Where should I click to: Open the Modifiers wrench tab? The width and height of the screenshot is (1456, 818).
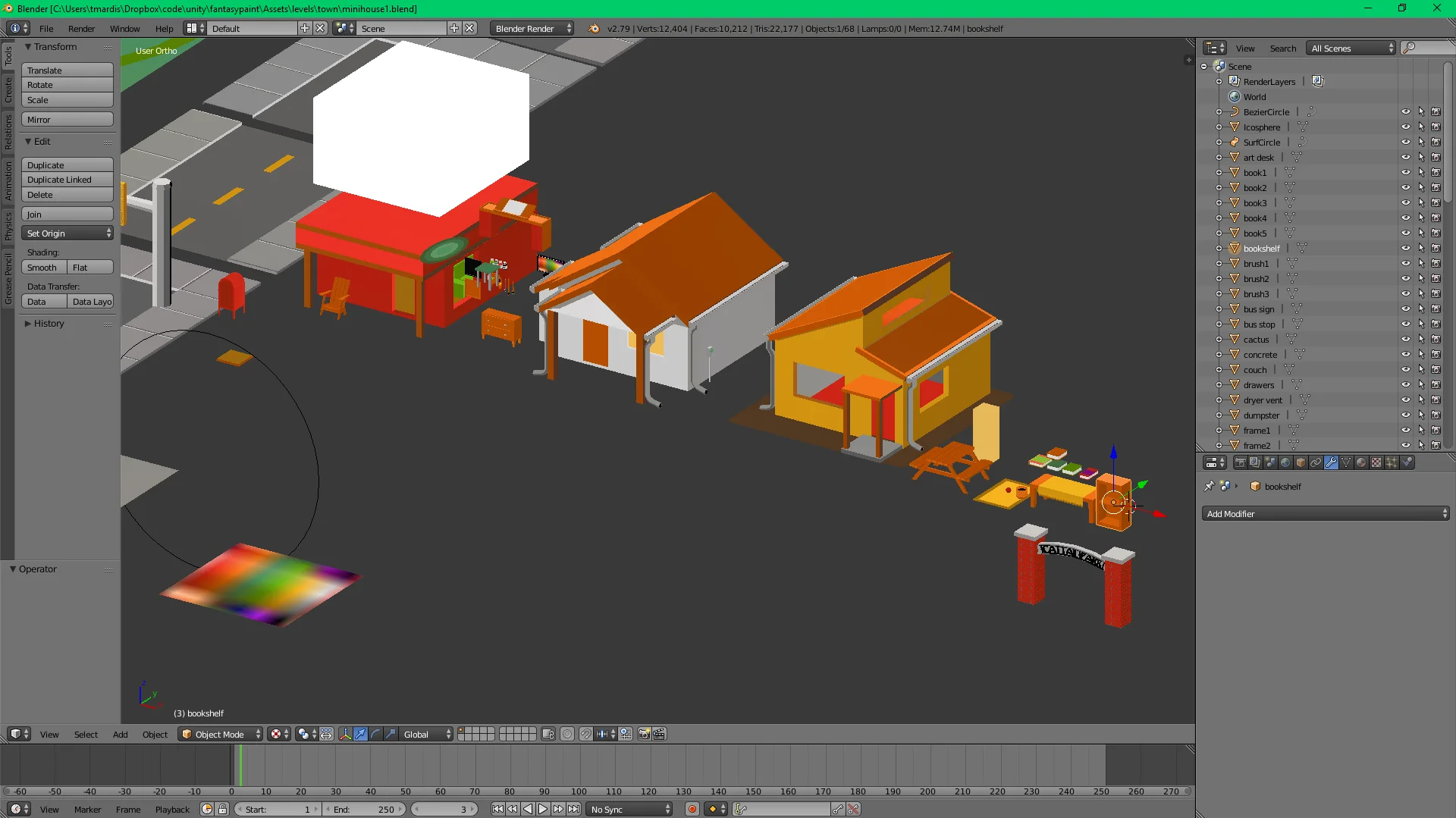1331,462
